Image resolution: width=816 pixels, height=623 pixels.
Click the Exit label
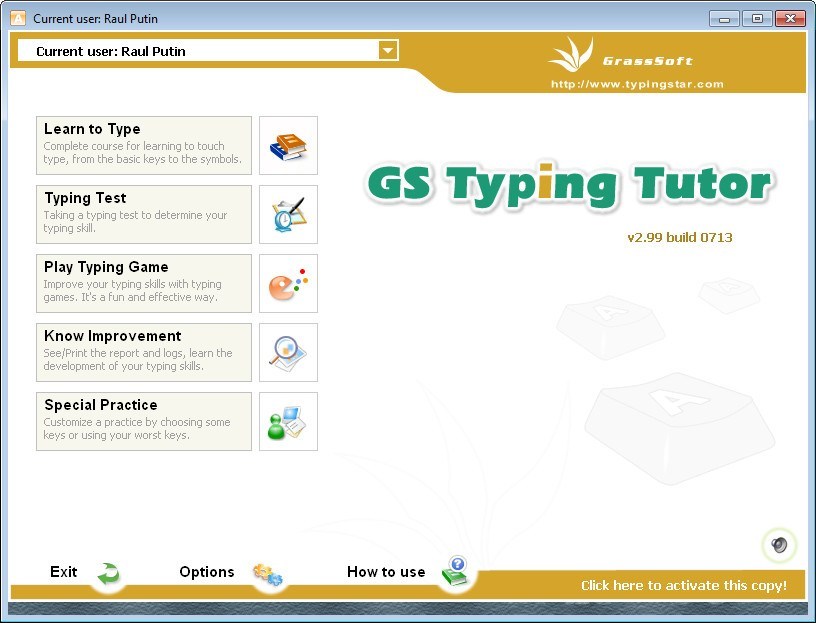(63, 572)
